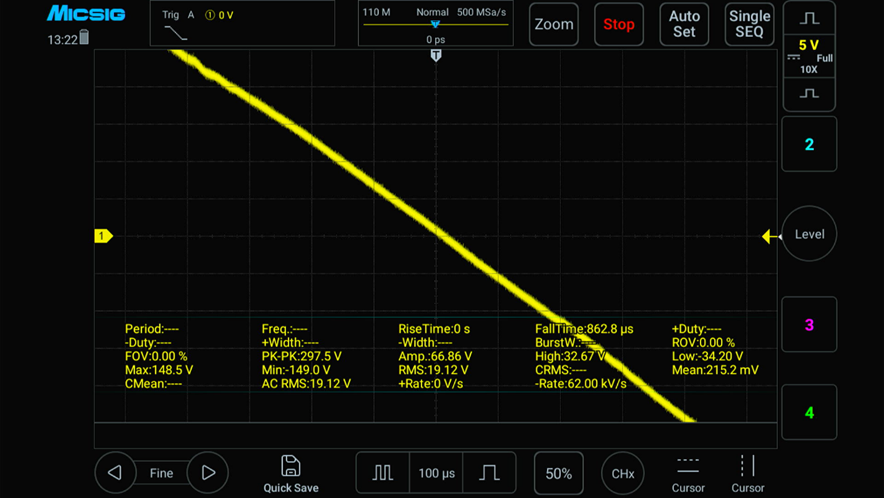The width and height of the screenshot is (884, 498).
Task: Click the Quick Save floppy disk icon
Action: 291,466
